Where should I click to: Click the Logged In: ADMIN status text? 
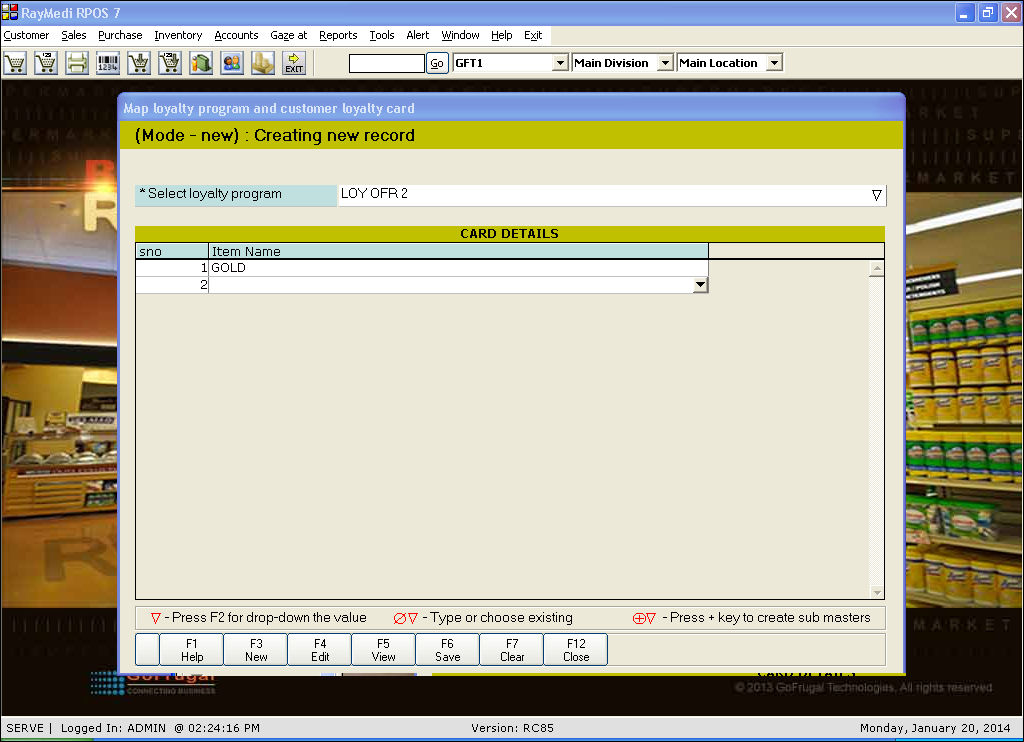pyautogui.click(x=113, y=728)
